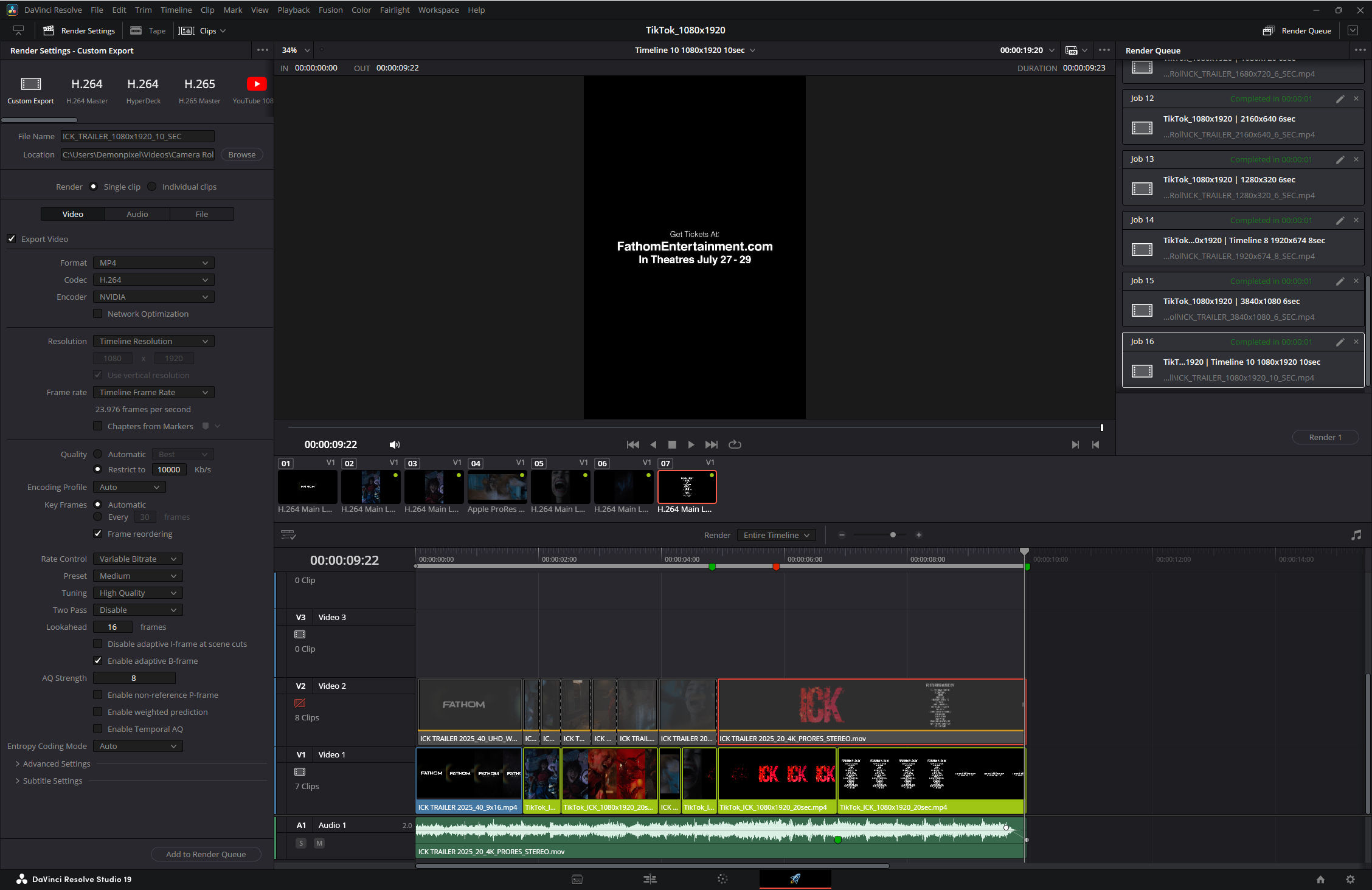Select the Every key frames radio button
This screenshot has height=890, width=1372.
point(98,517)
